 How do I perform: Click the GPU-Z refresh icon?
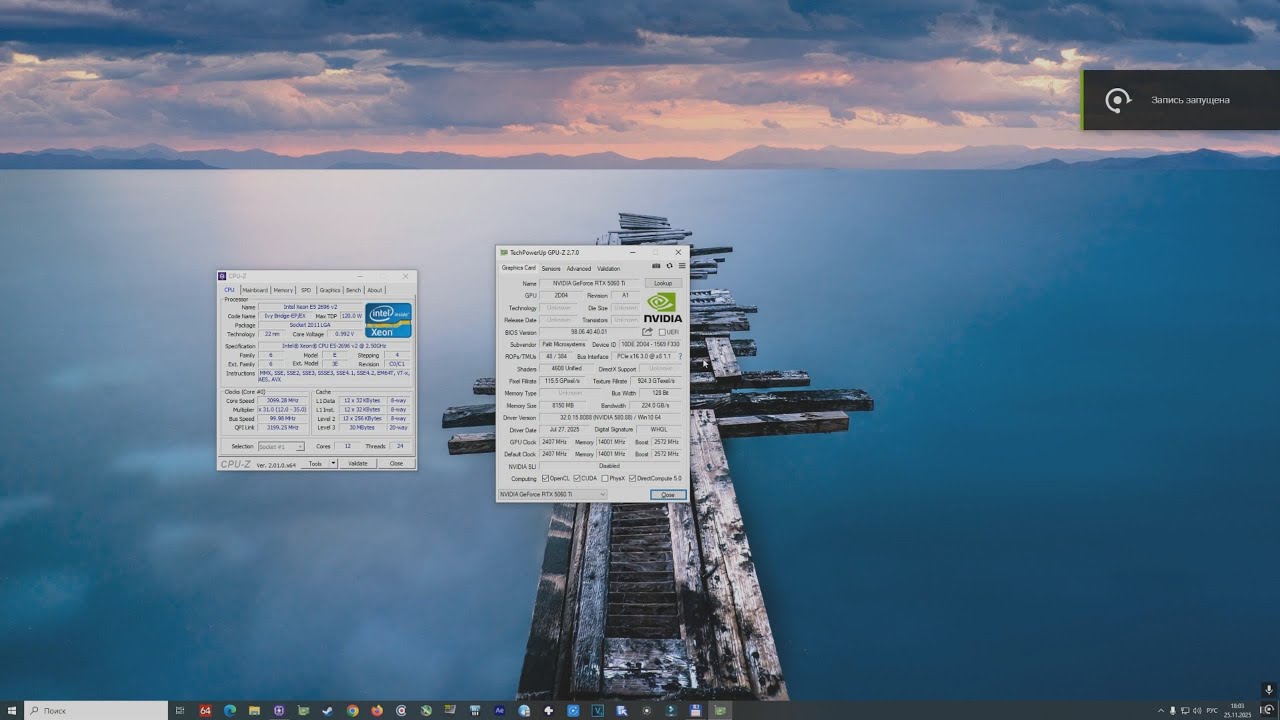click(669, 266)
